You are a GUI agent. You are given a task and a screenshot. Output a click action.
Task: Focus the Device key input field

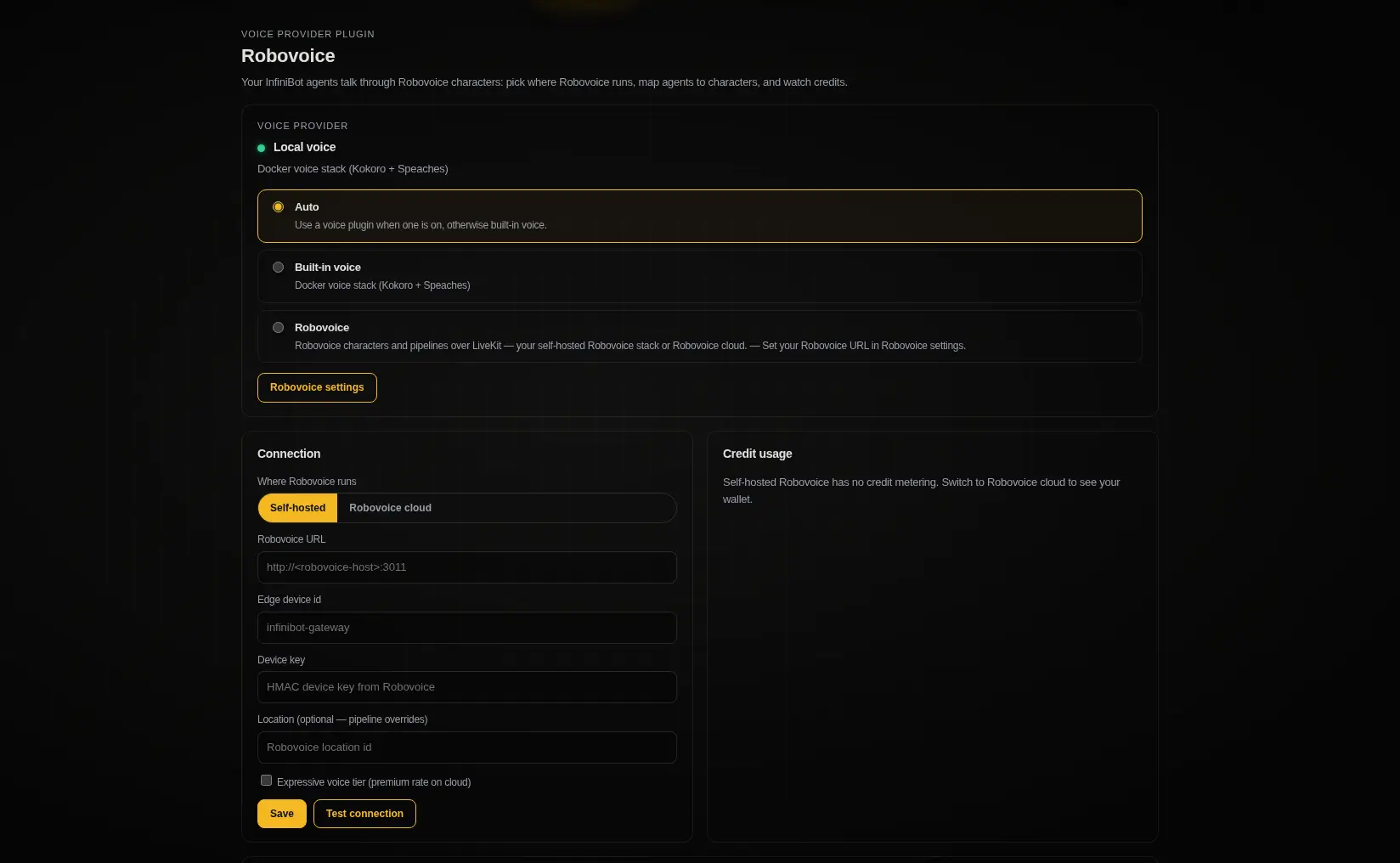click(467, 687)
